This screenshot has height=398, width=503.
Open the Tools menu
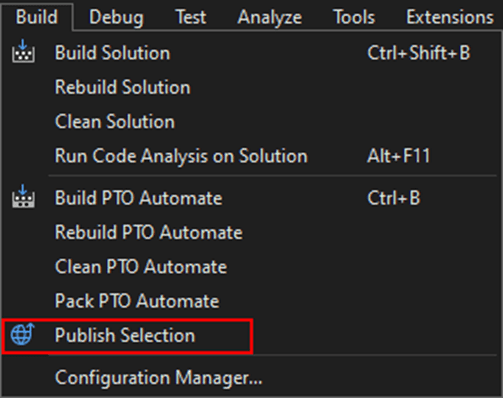click(354, 17)
